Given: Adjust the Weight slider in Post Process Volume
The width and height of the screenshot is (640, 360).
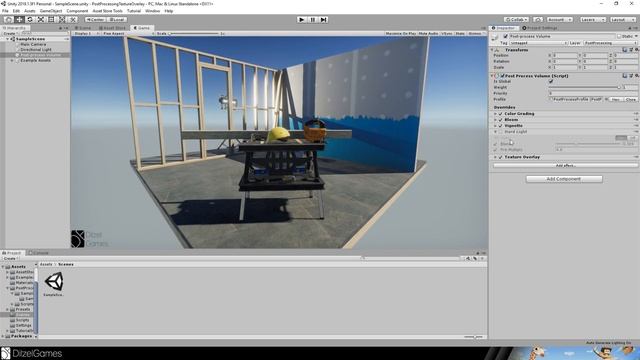Looking at the screenshot, I should tap(584, 87).
